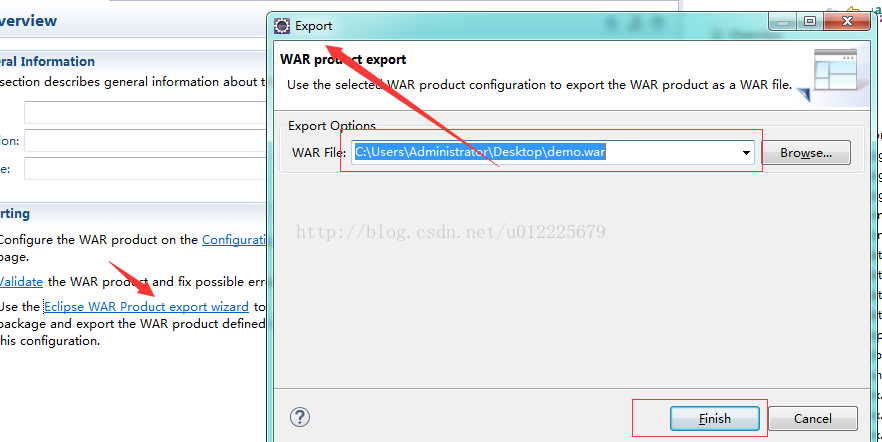Follow the Validate link

click(x=21, y=282)
